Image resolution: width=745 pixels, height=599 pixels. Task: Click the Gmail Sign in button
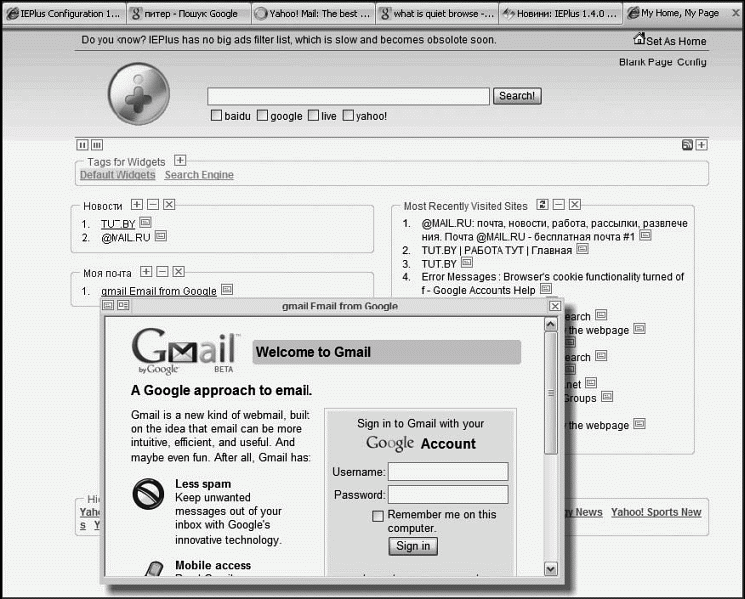[413, 546]
